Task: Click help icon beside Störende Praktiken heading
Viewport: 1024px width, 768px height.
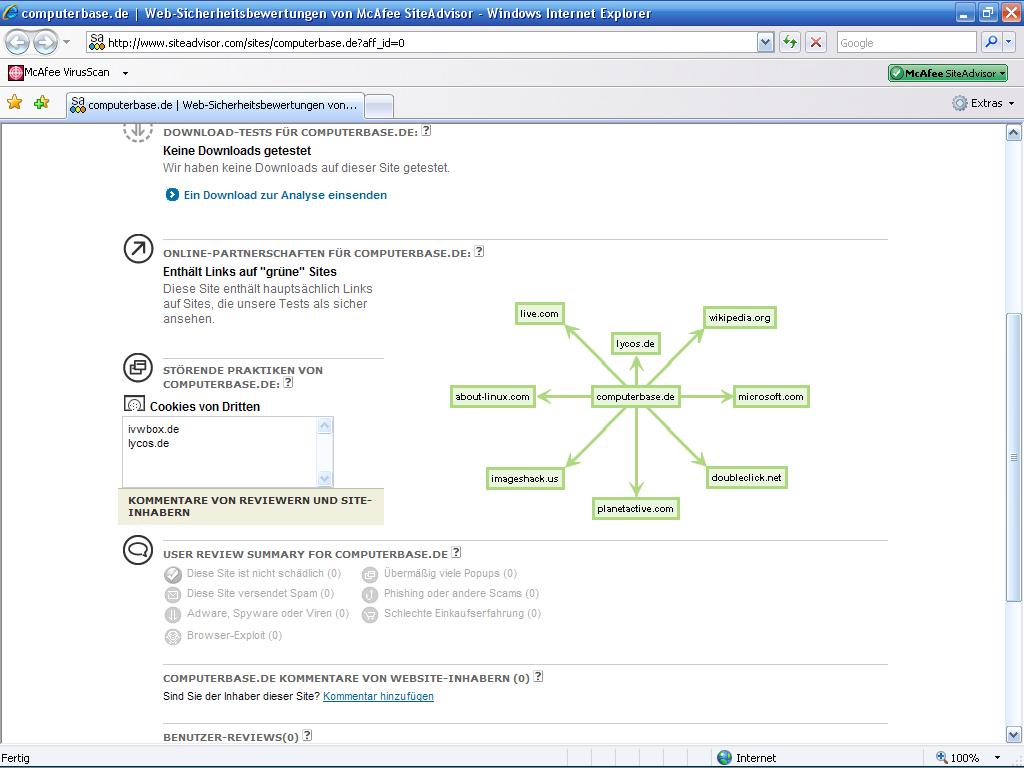Action: click(289, 383)
